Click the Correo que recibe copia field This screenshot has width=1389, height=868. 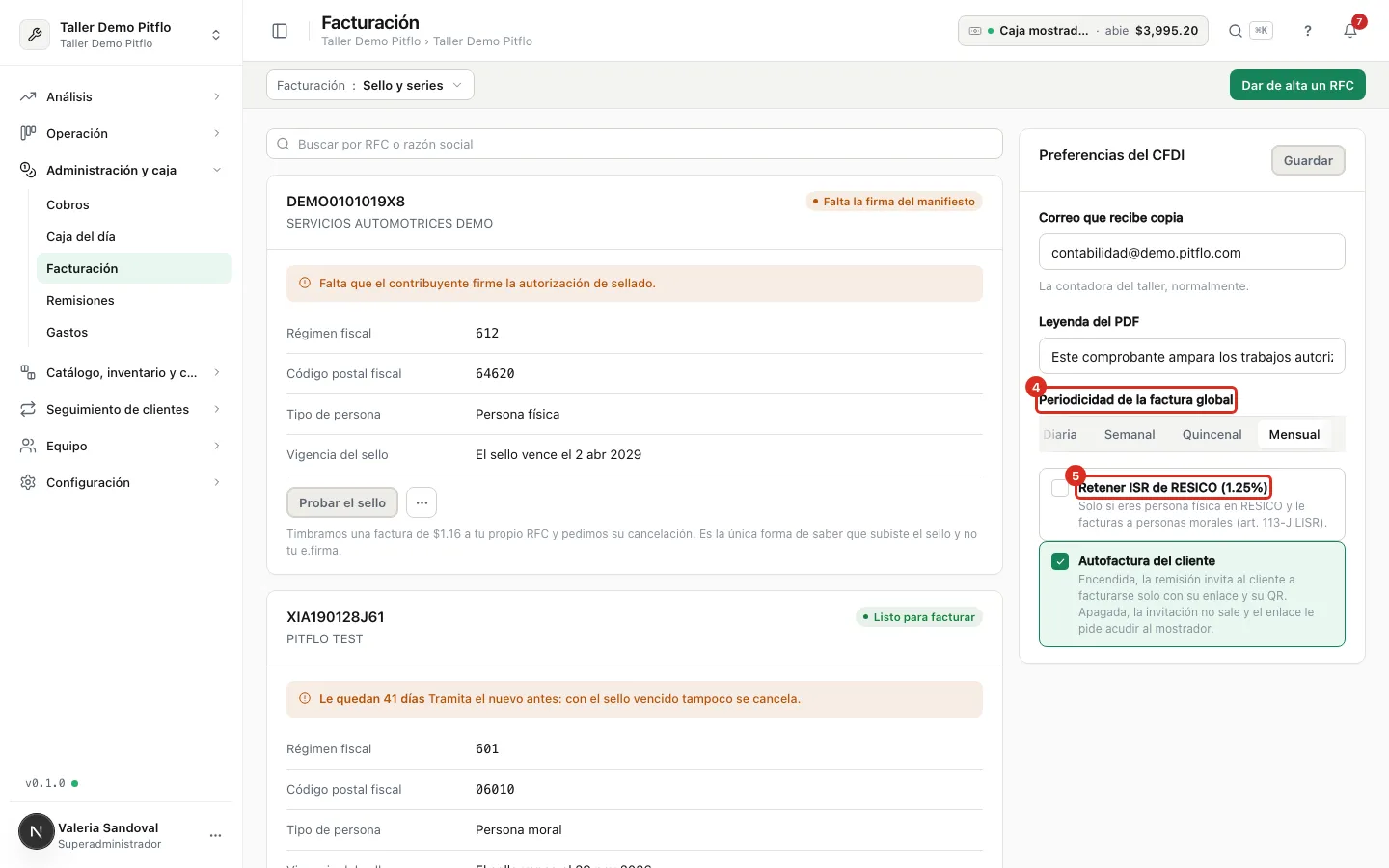1192,252
